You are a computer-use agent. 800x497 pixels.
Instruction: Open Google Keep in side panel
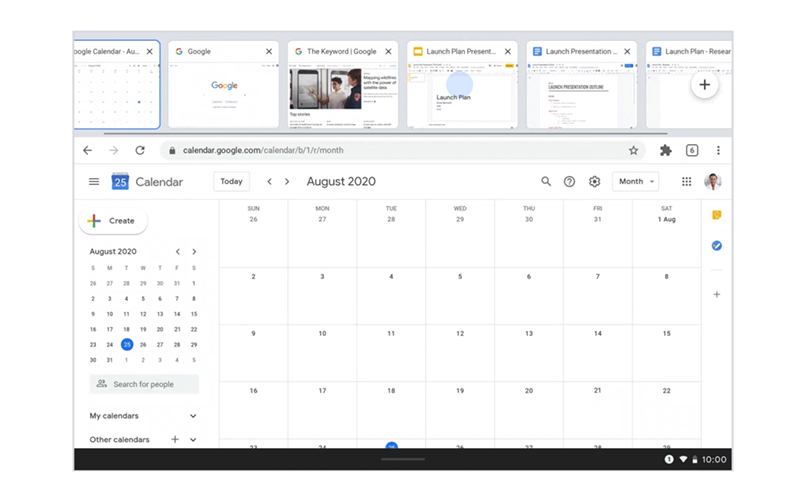click(717, 215)
